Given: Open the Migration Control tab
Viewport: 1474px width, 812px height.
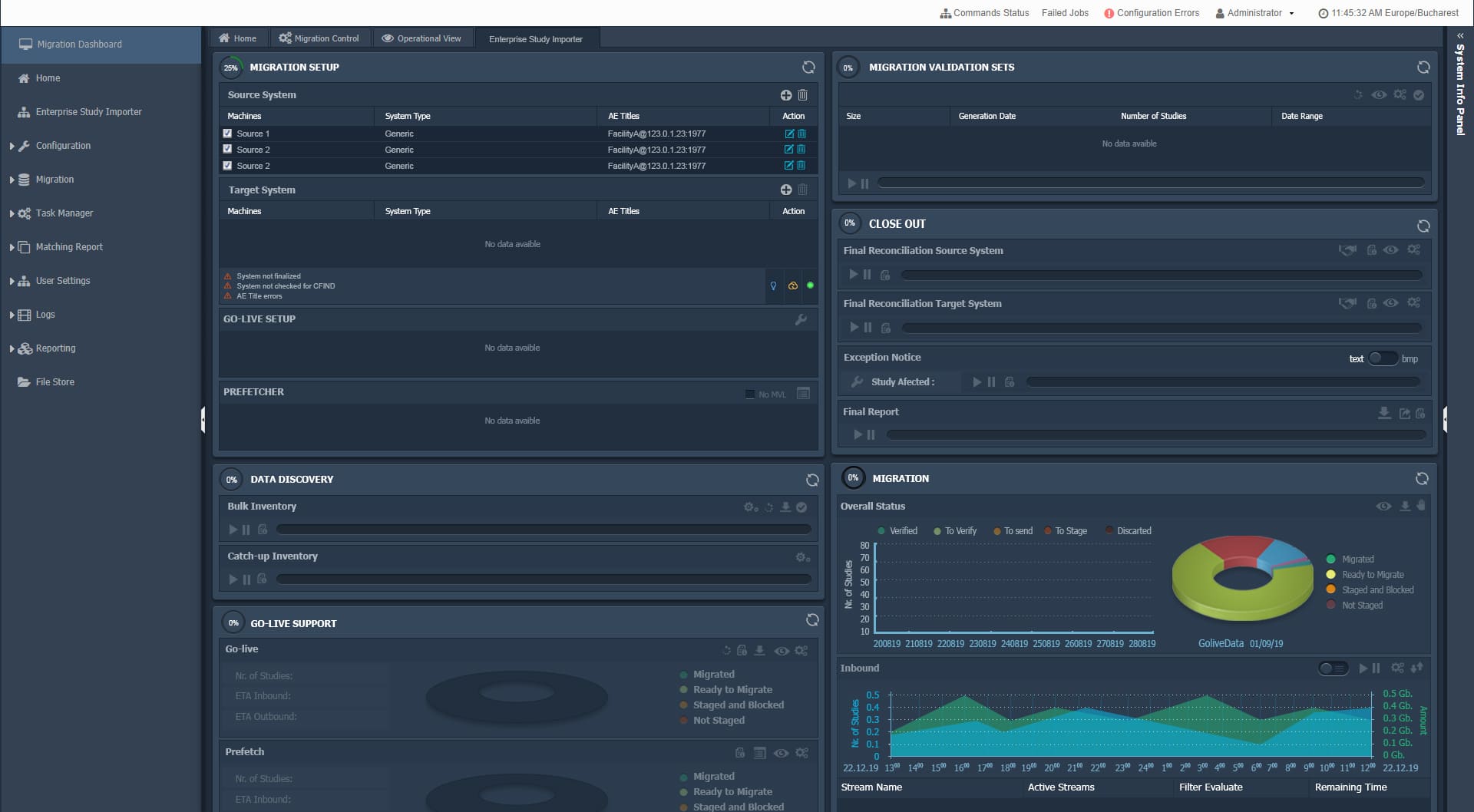Looking at the screenshot, I should point(319,38).
